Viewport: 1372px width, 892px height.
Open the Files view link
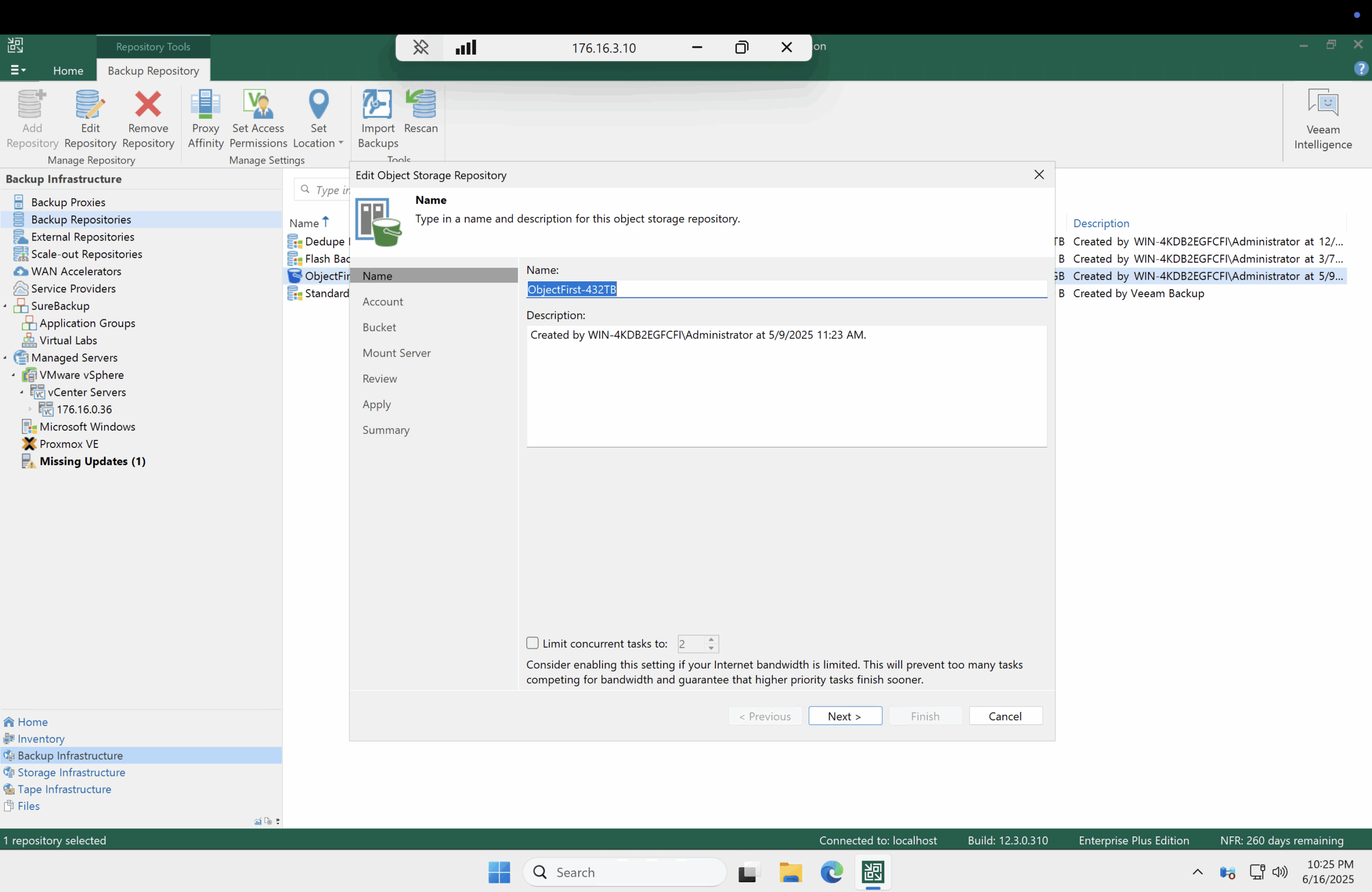[x=29, y=805]
